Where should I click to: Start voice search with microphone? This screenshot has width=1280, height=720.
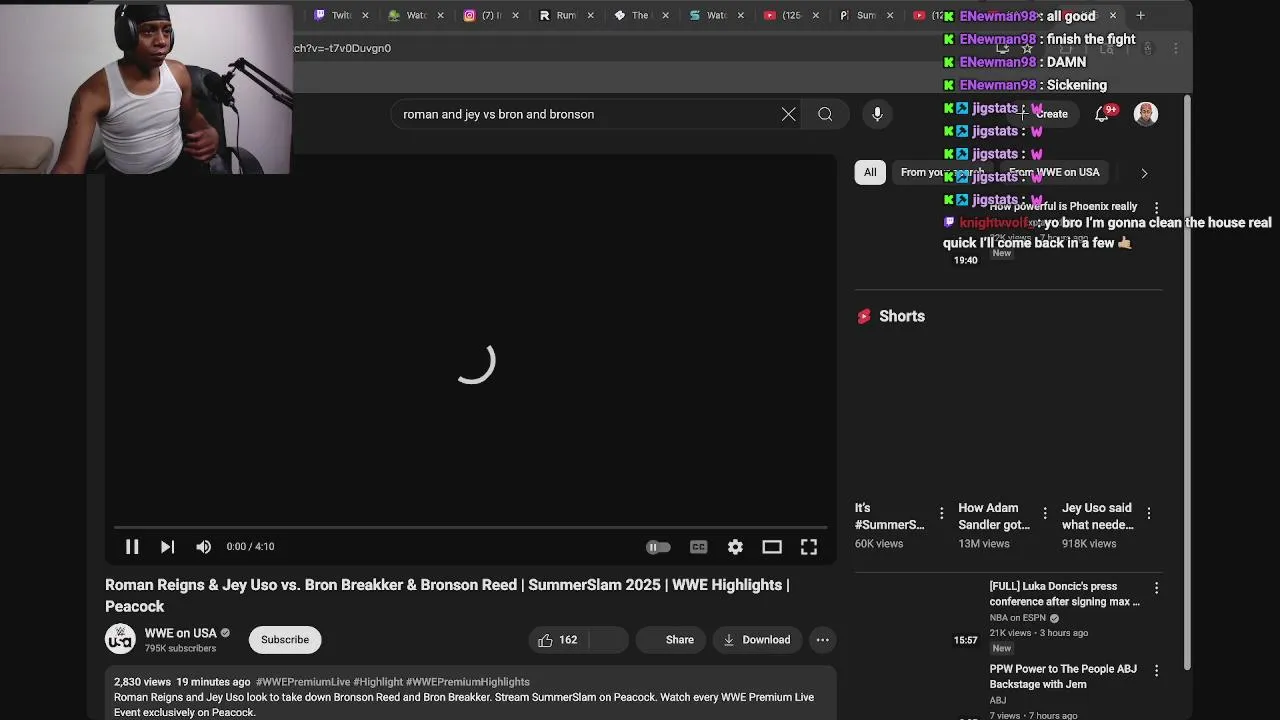pyautogui.click(x=877, y=114)
